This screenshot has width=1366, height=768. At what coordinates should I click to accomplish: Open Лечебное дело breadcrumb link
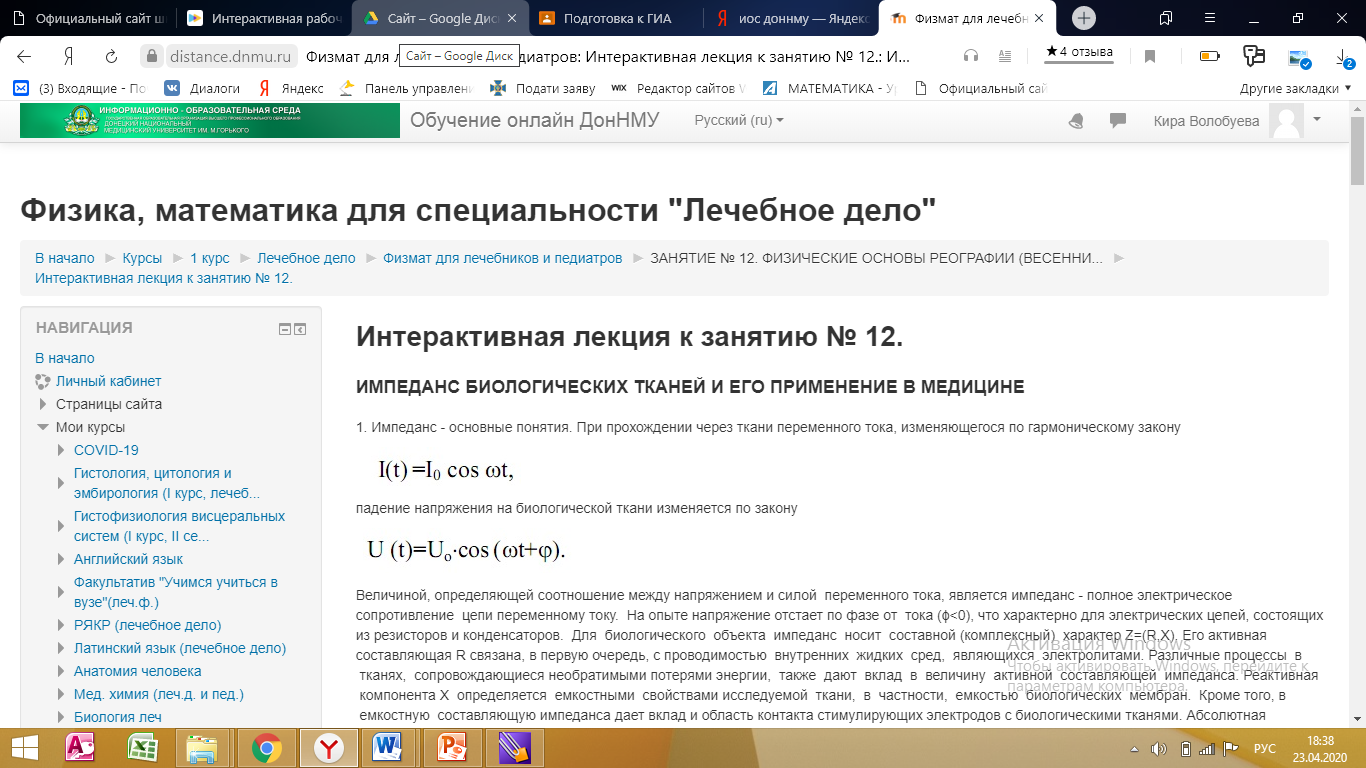pos(306,258)
